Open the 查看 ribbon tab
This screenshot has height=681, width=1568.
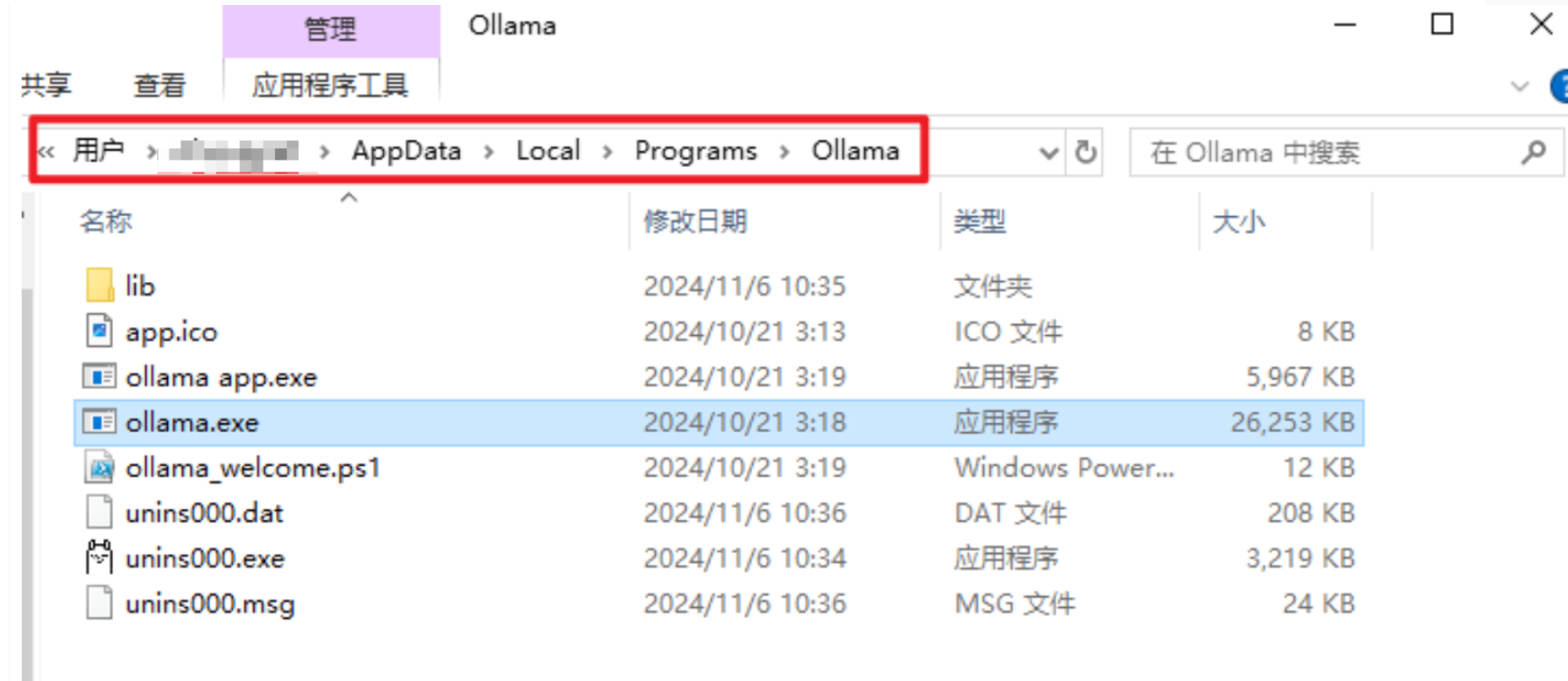(x=160, y=85)
